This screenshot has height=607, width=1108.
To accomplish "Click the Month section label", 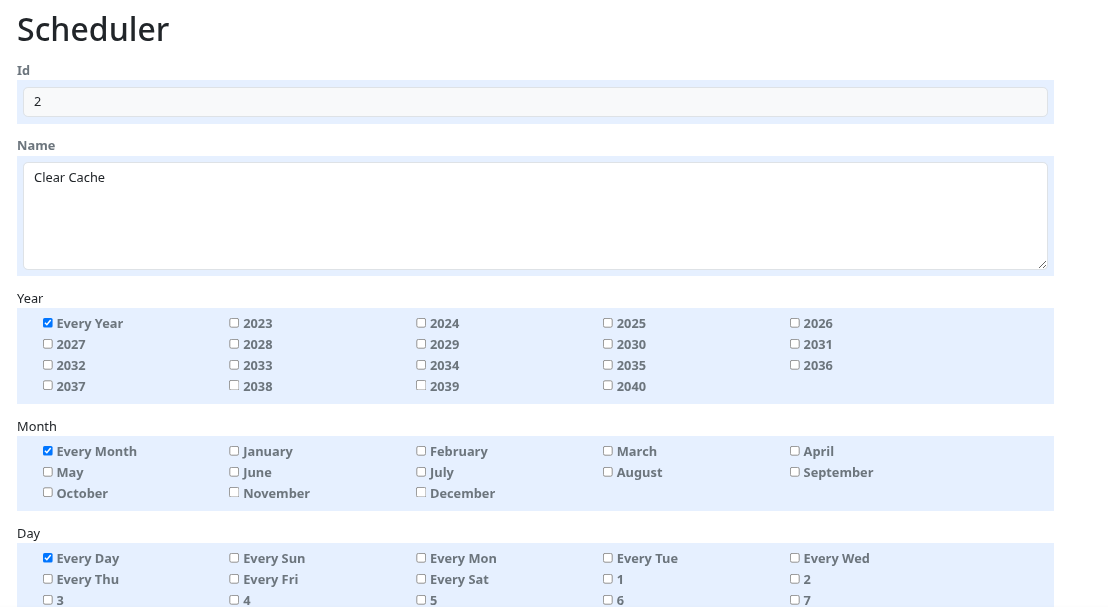I will (37, 427).
